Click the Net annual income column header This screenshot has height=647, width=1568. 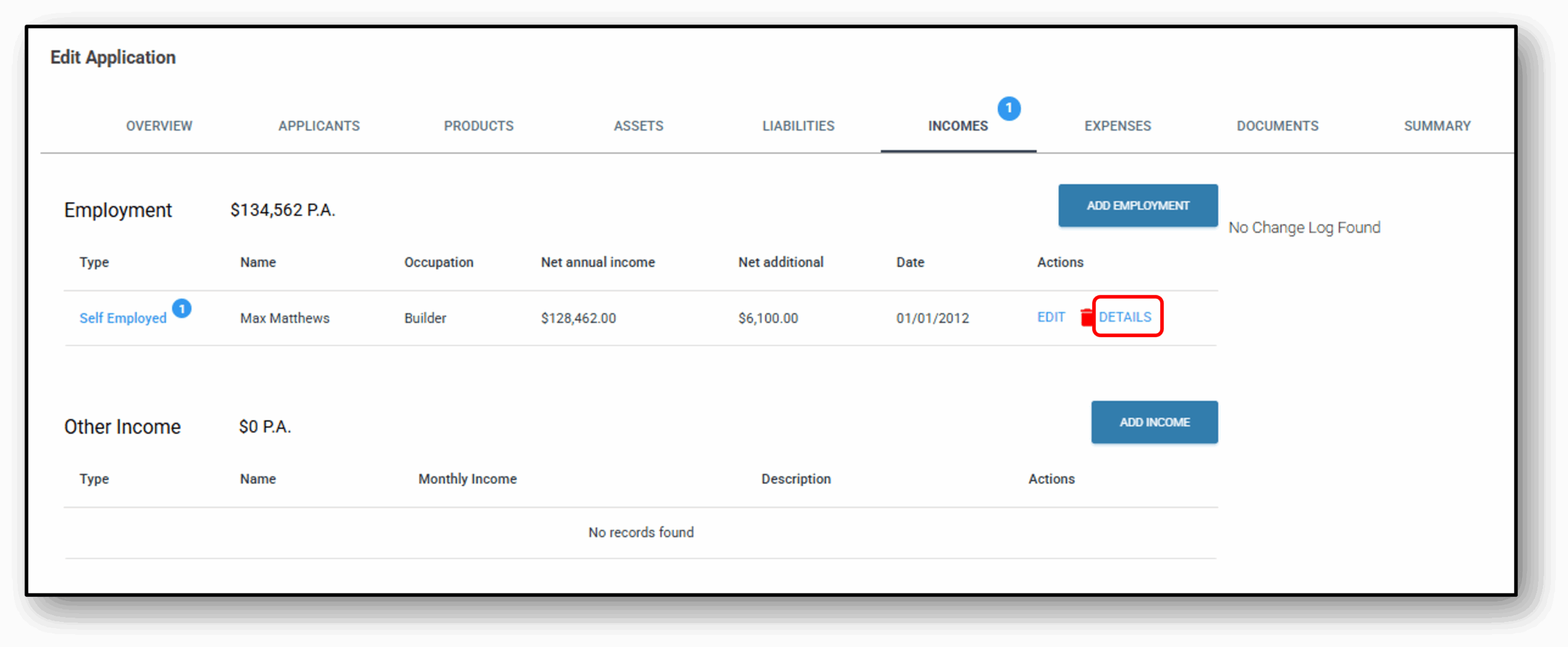[597, 262]
